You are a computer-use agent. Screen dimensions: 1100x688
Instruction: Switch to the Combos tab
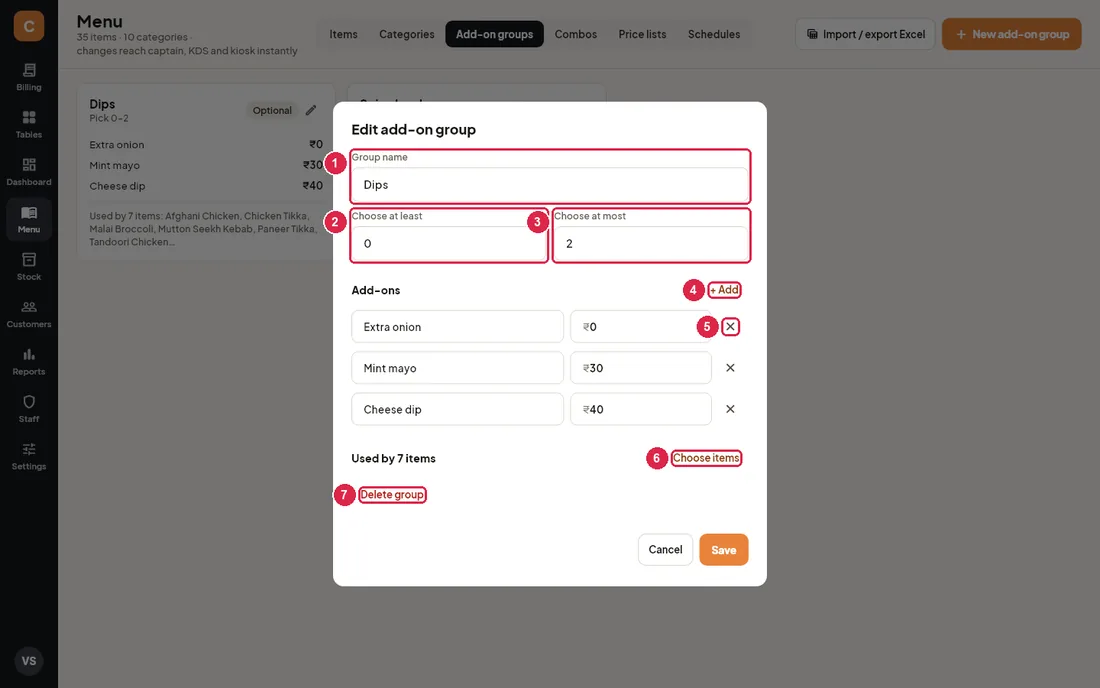[x=575, y=34]
